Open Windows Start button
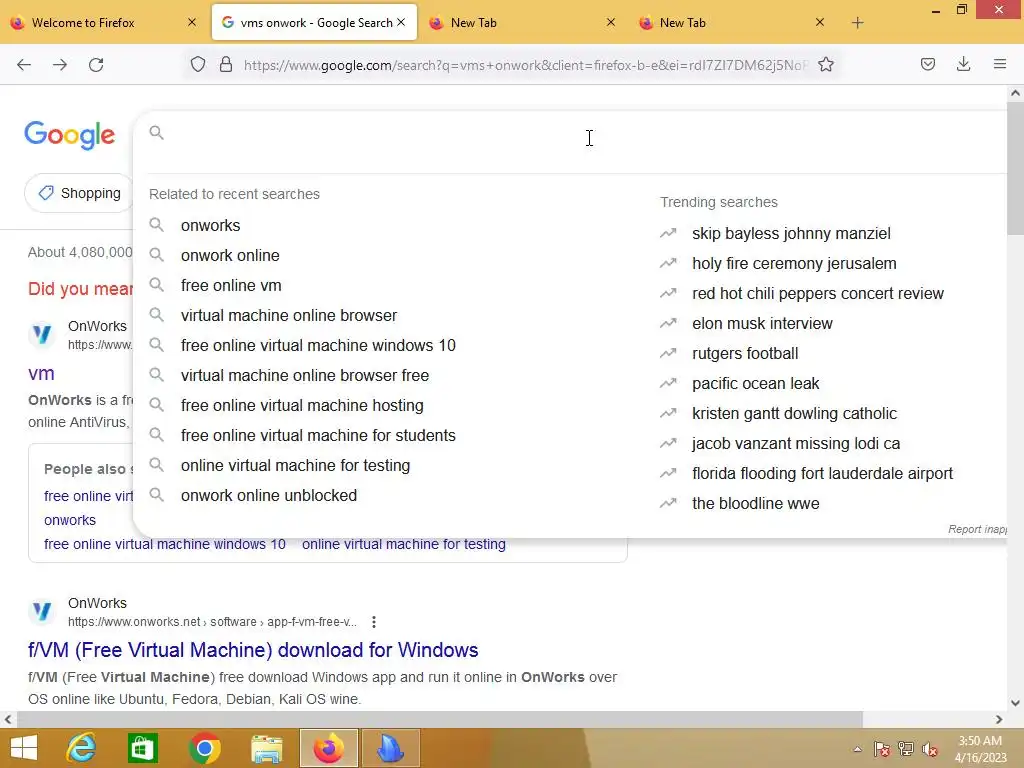This screenshot has width=1024, height=768. pyautogui.click(x=24, y=748)
